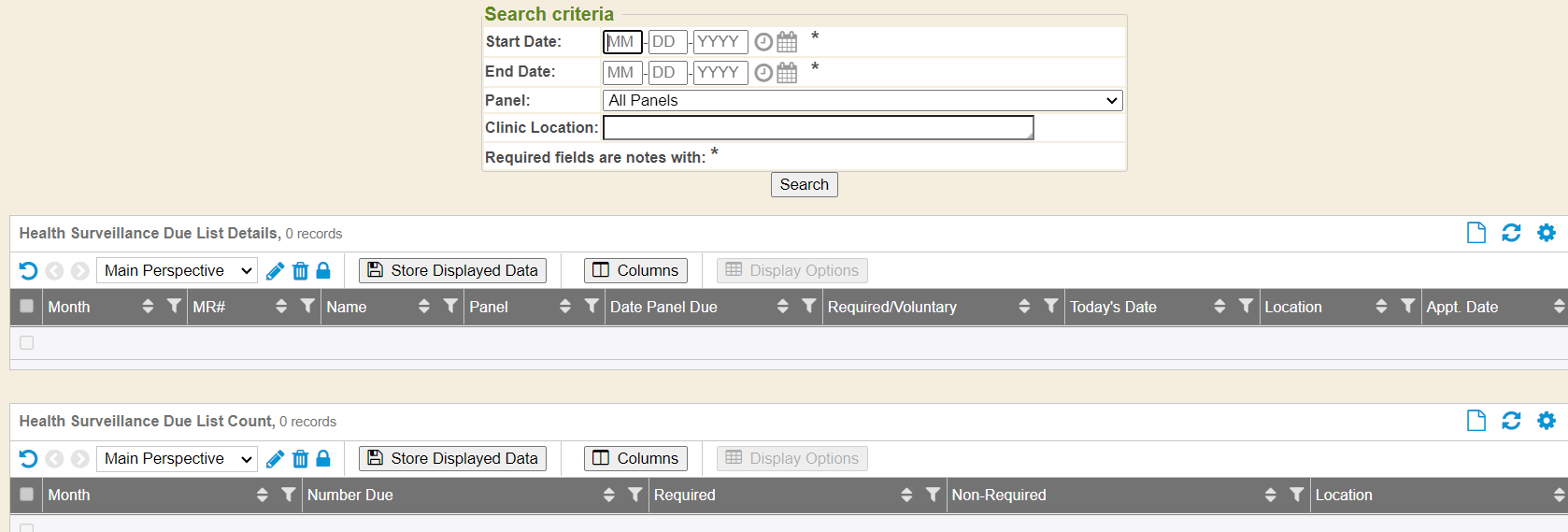Open Columns chooser in Count toolbar
1568x532 pixels.
(x=635, y=459)
